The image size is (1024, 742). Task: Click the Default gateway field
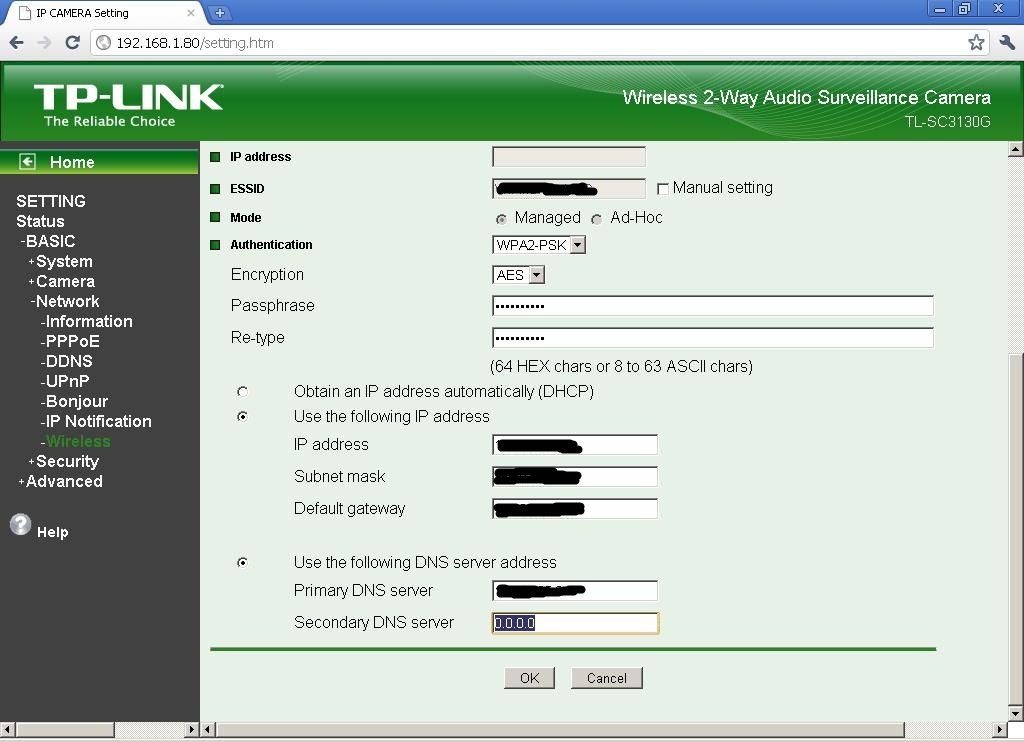coord(575,509)
